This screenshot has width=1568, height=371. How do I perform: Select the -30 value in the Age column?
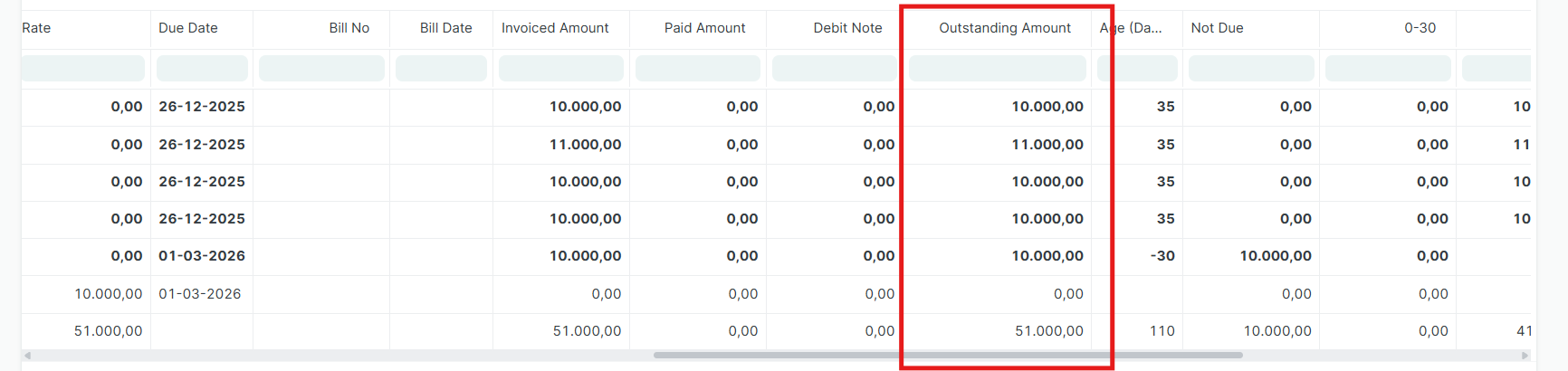pos(1162,256)
